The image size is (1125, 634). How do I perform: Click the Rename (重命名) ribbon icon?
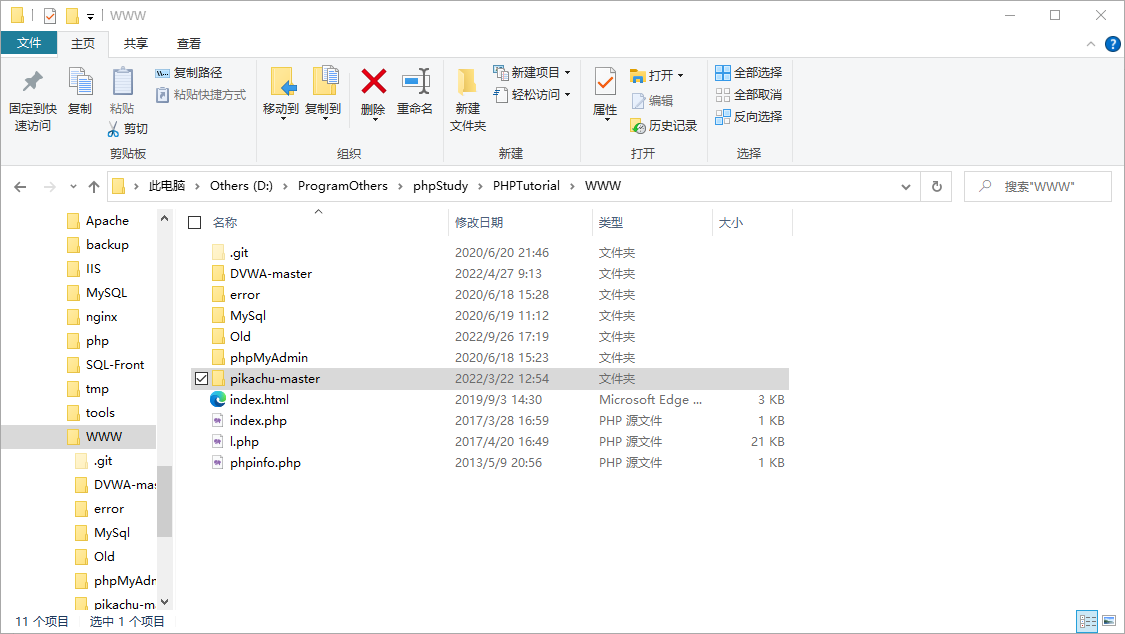[x=415, y=82]
